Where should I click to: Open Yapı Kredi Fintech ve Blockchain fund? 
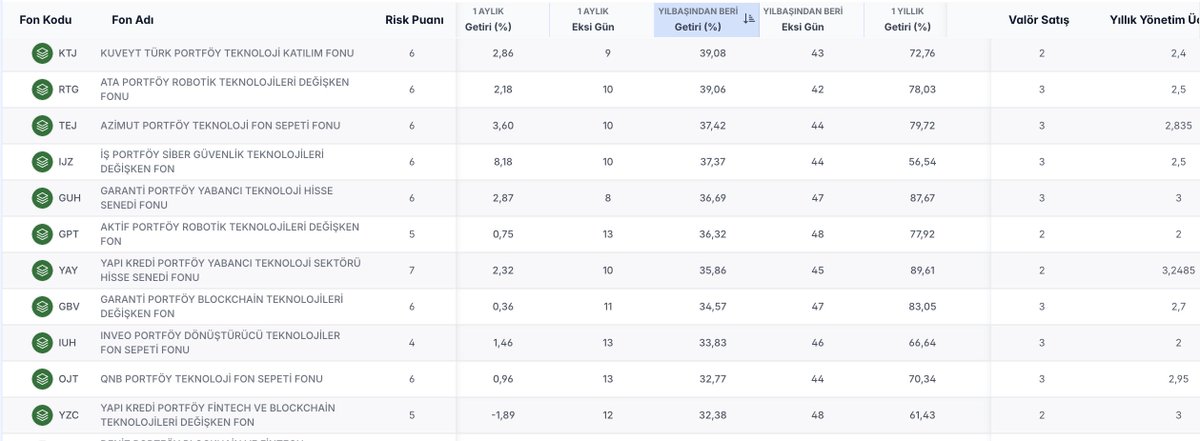point(218,415)
